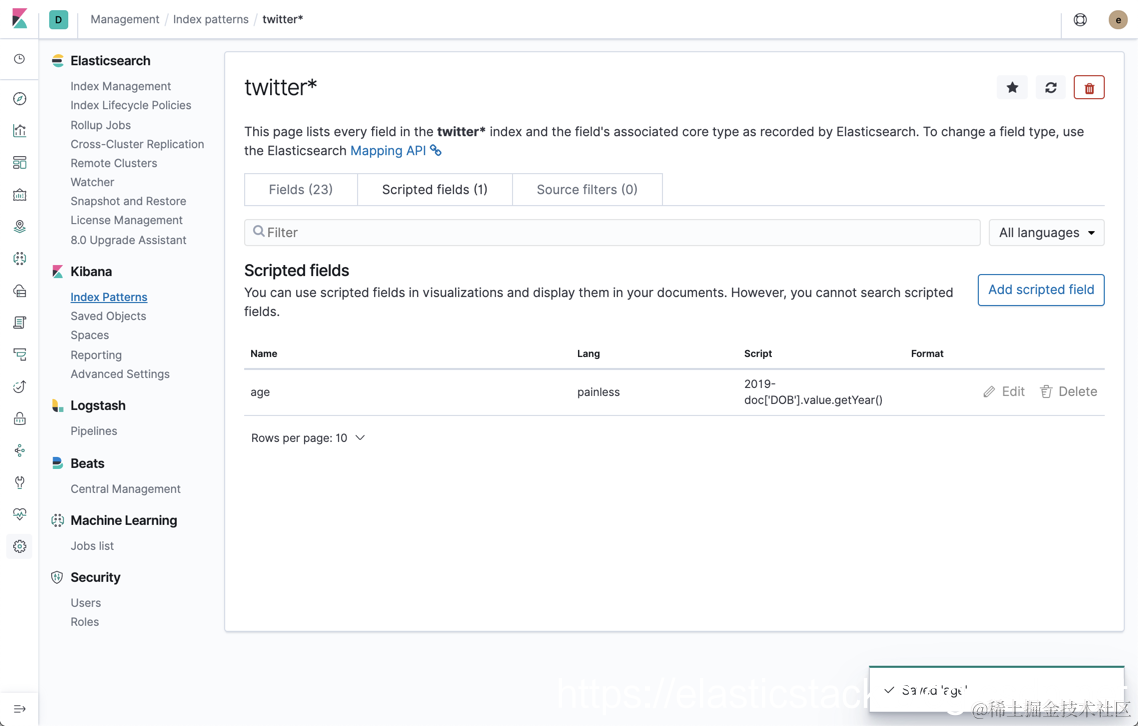The width and height of the screenshot is (1138, 726).
Task: Open Stack Monitoring heartbeat icon
Action: 20,514
